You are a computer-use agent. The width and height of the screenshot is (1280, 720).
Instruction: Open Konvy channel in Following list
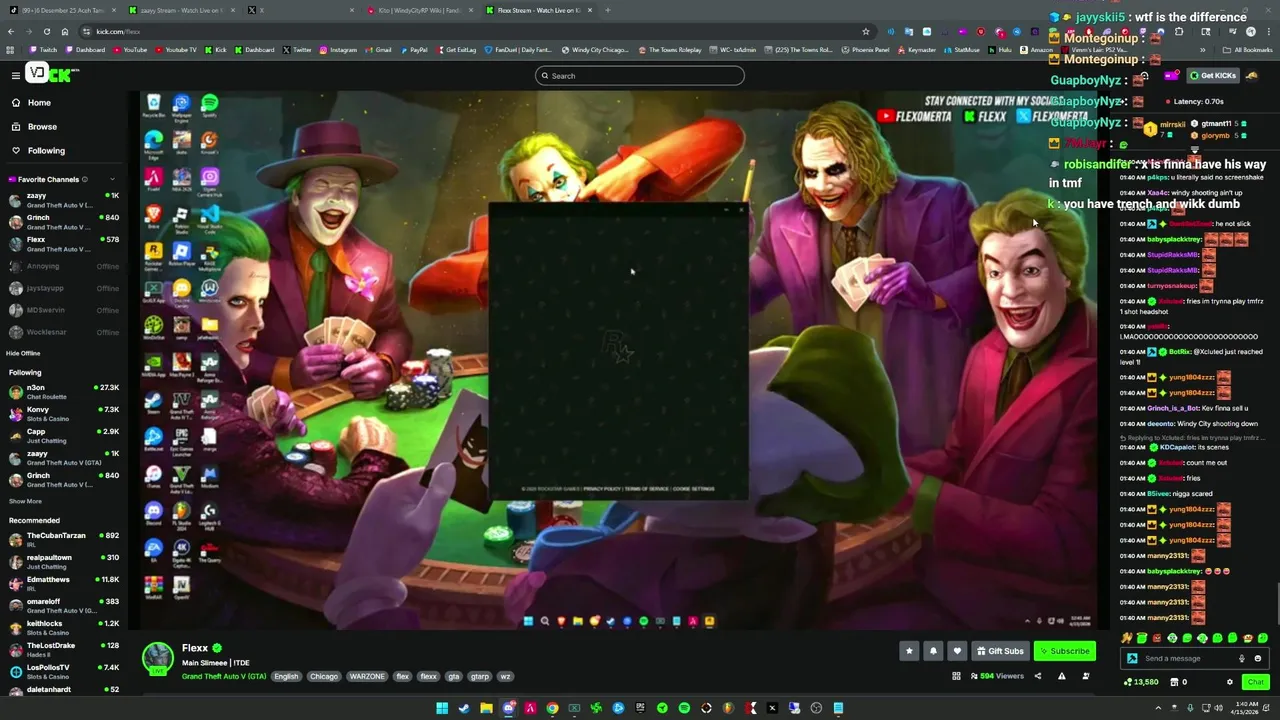[64, 413]
